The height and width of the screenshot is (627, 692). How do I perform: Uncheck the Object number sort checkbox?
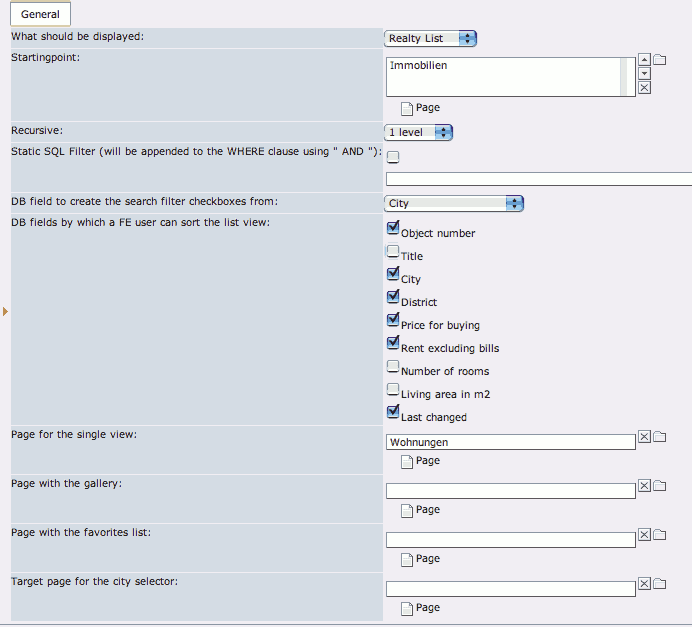click(x=393, y=228)
